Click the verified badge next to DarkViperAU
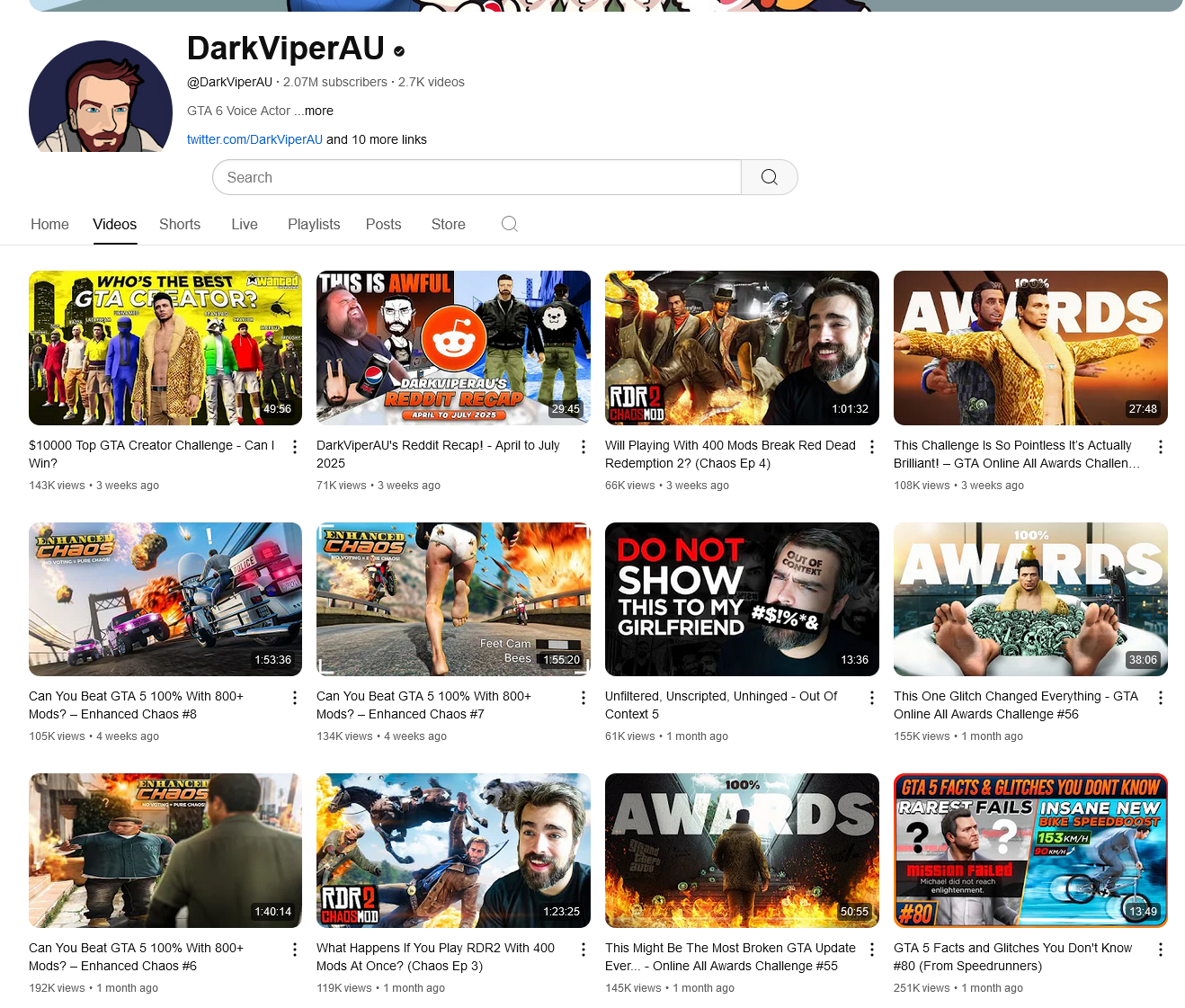This screenshot has height=1008, width=1185. (x=399, y=51)
